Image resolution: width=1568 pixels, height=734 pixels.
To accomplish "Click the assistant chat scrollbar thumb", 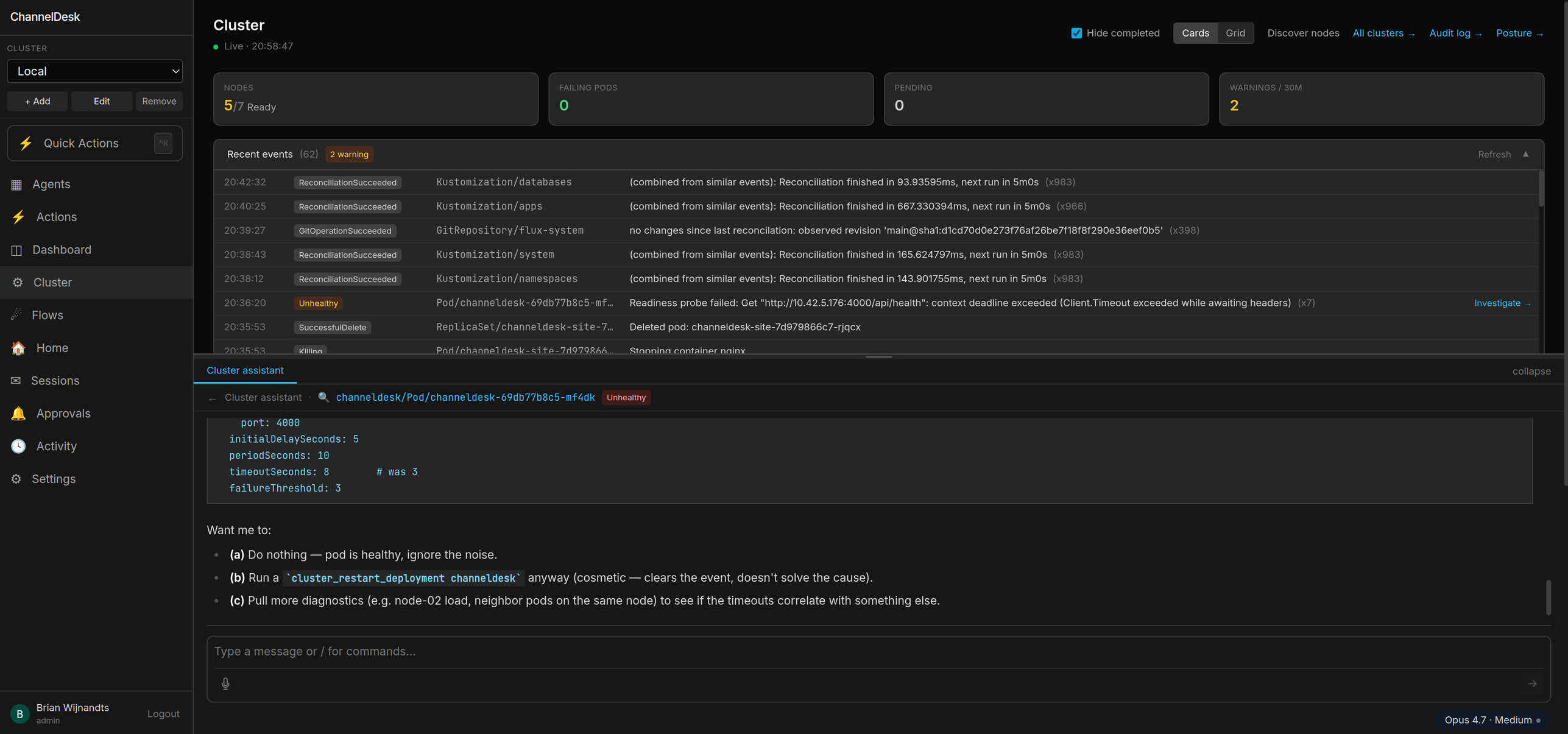I will point(1548,598).
